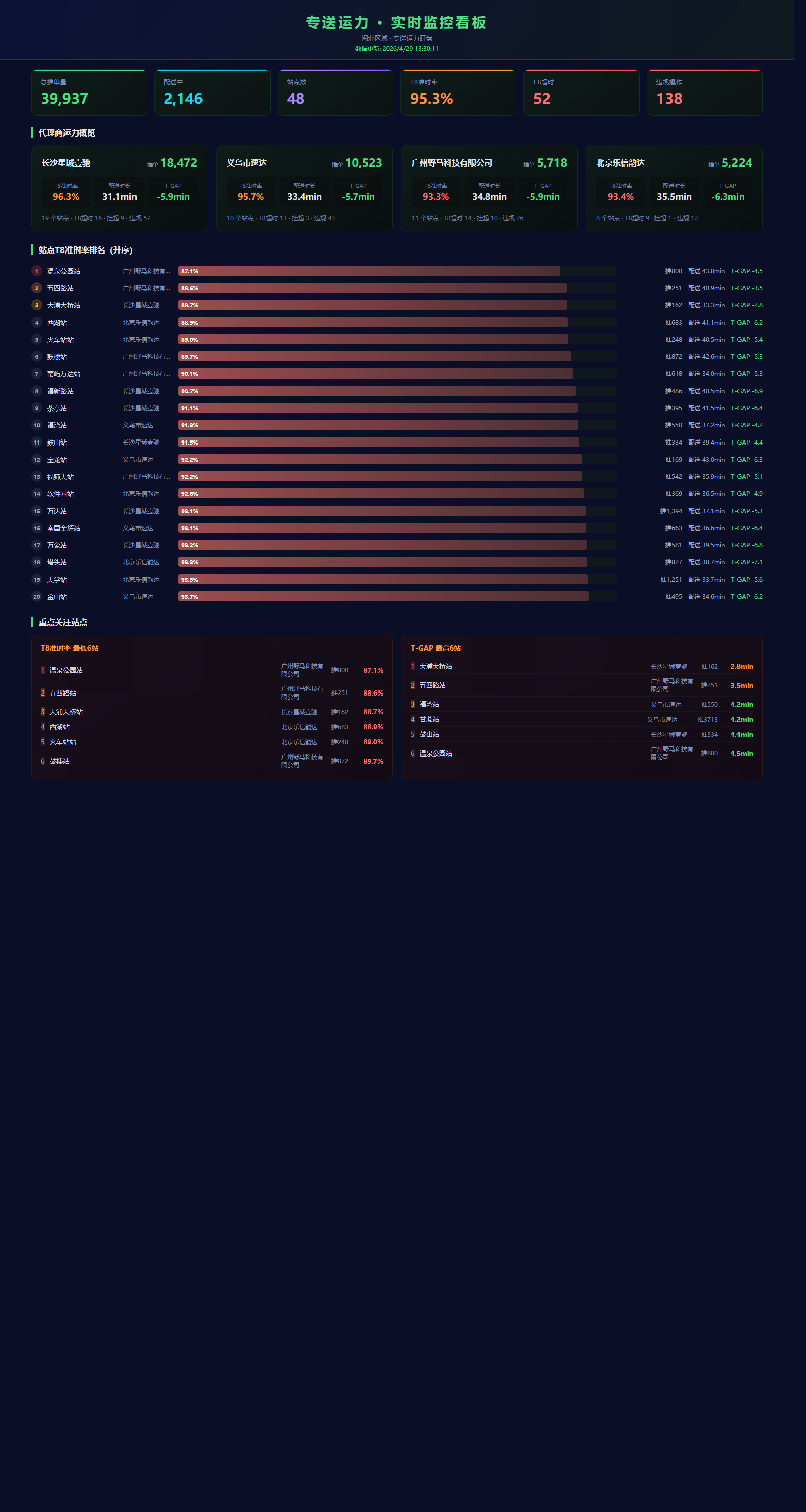This screenshot has height=1512, width=806.
Task: Click rank badge 20 beside 金山站
Action: point(36,596)
